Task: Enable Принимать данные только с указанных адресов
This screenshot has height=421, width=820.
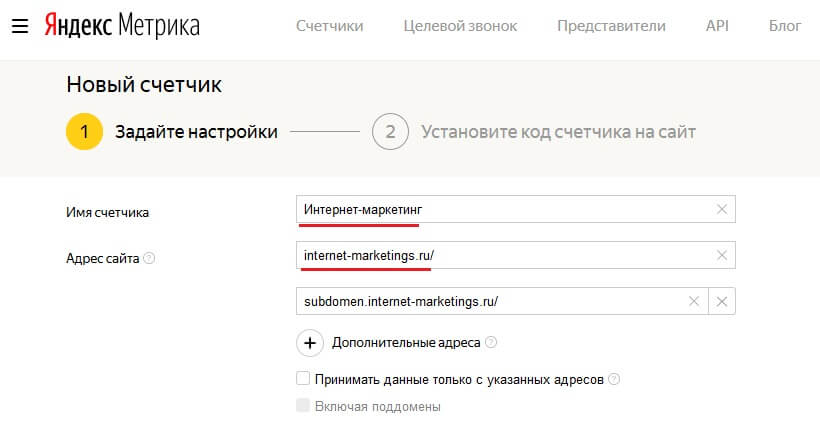Action: coord(303,379)
